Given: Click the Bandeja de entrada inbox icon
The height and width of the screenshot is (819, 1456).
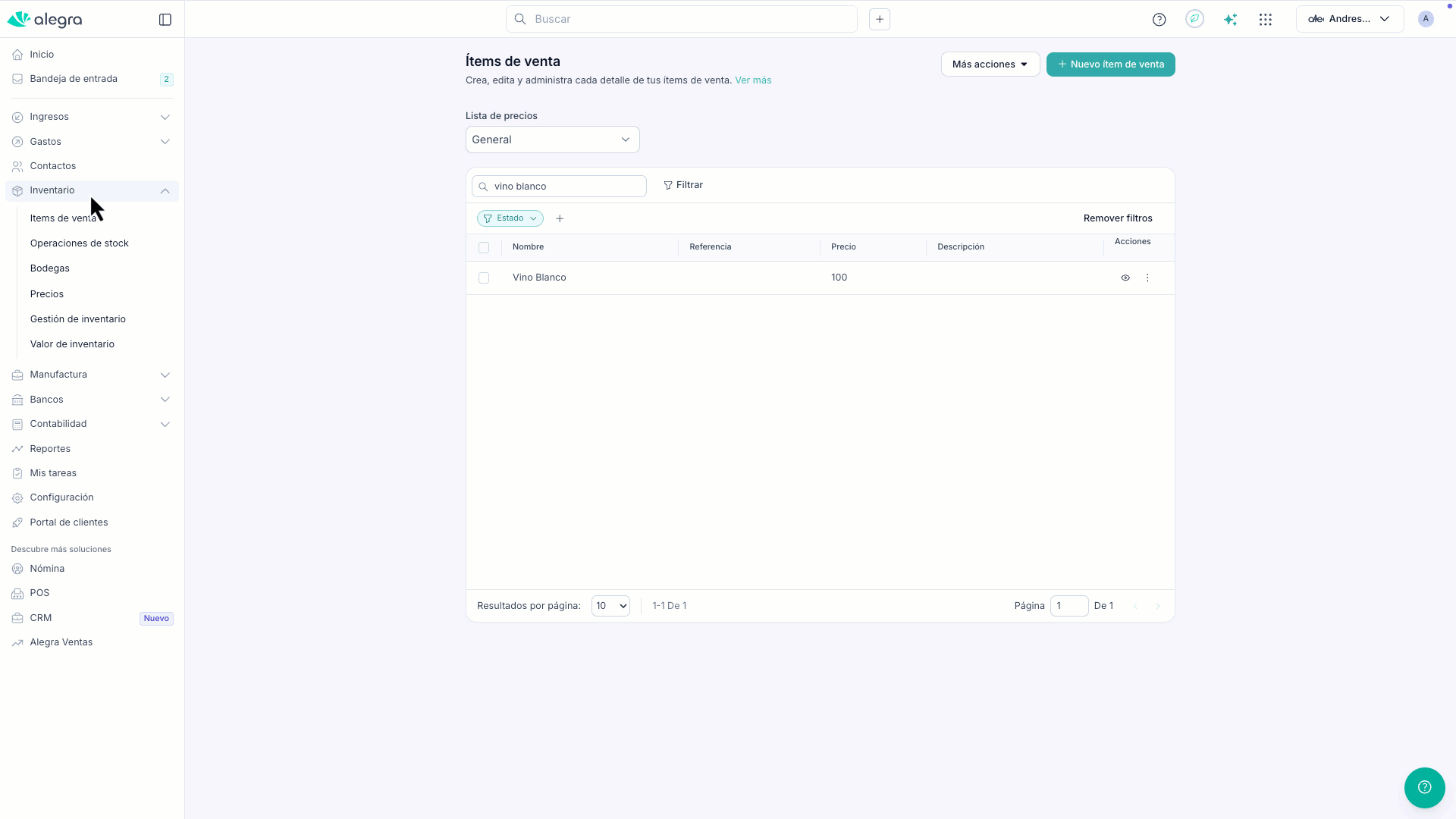Looking at the screenshot, I should coord(17,79).
